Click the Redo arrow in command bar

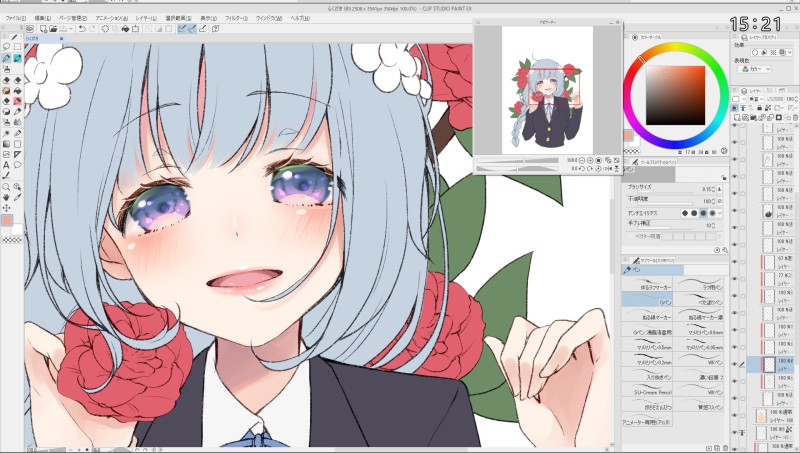point(92,29)
